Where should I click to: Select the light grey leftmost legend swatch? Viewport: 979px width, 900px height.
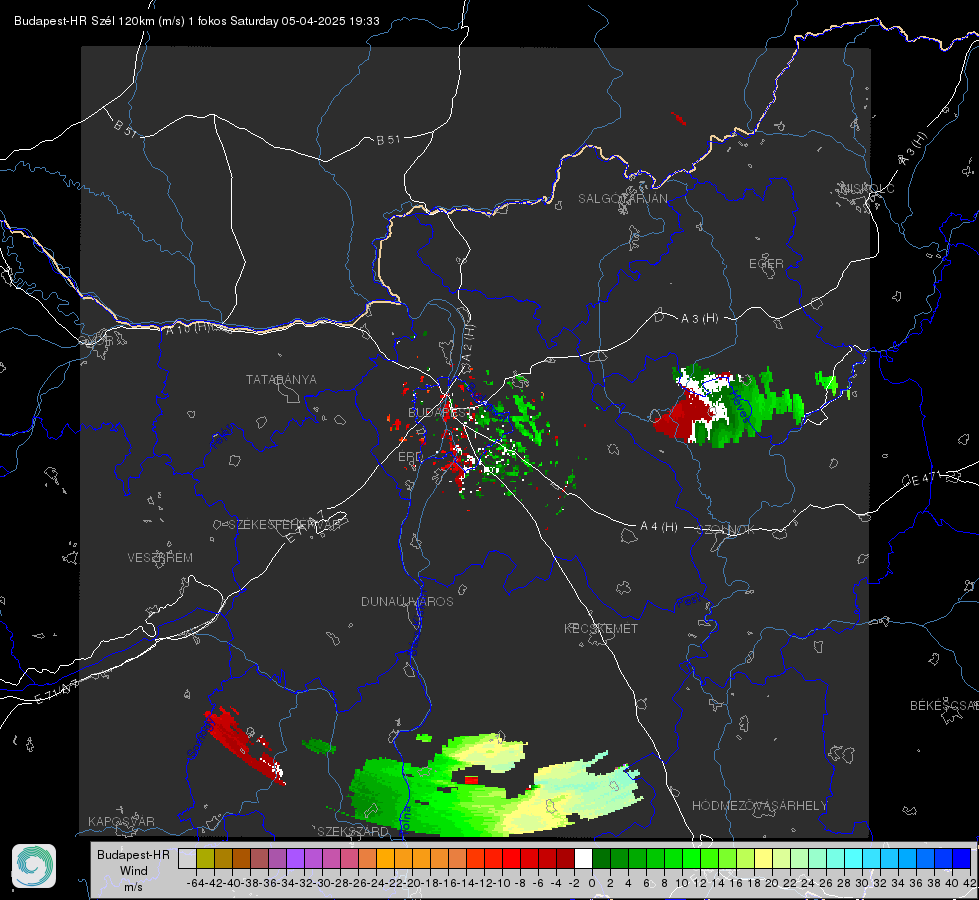[x=187, y=859]
